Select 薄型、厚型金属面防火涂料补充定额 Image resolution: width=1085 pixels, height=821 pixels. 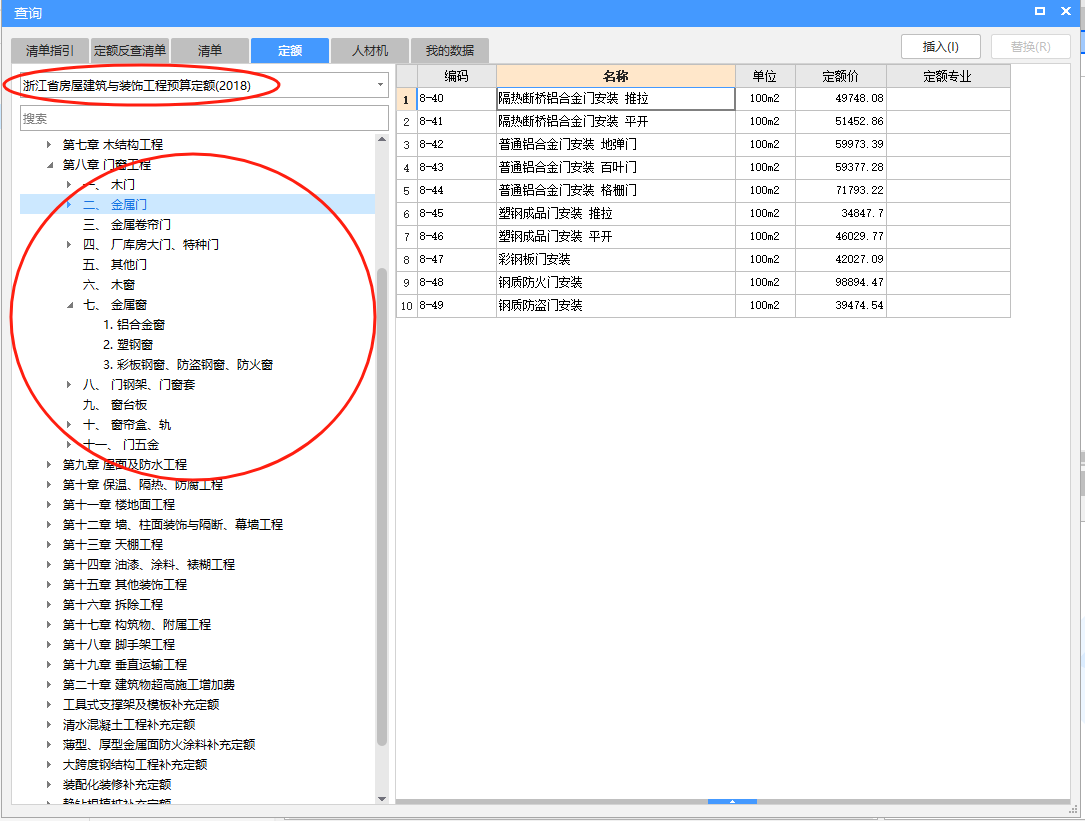(159, 745)
